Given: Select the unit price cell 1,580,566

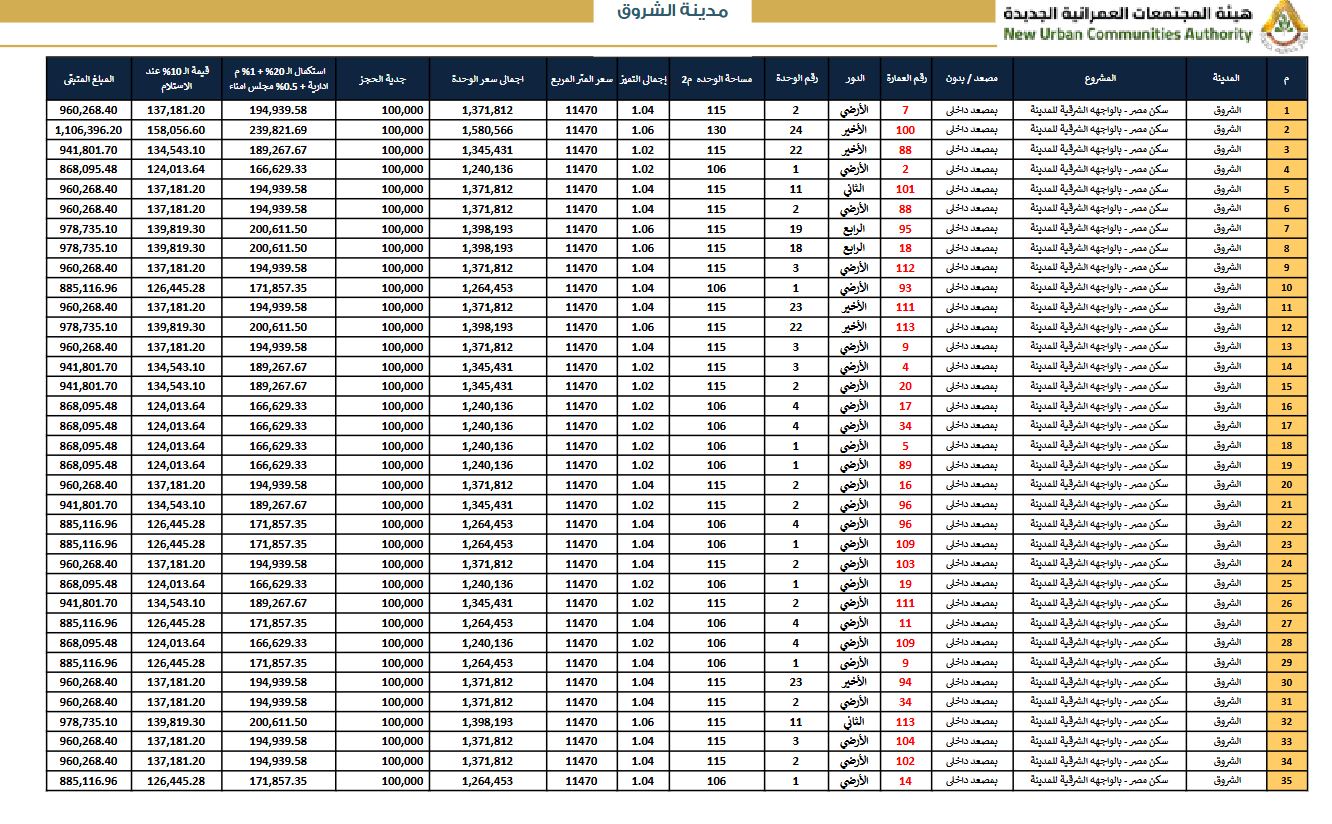Looking at the screenshot, I should [487, 130].
